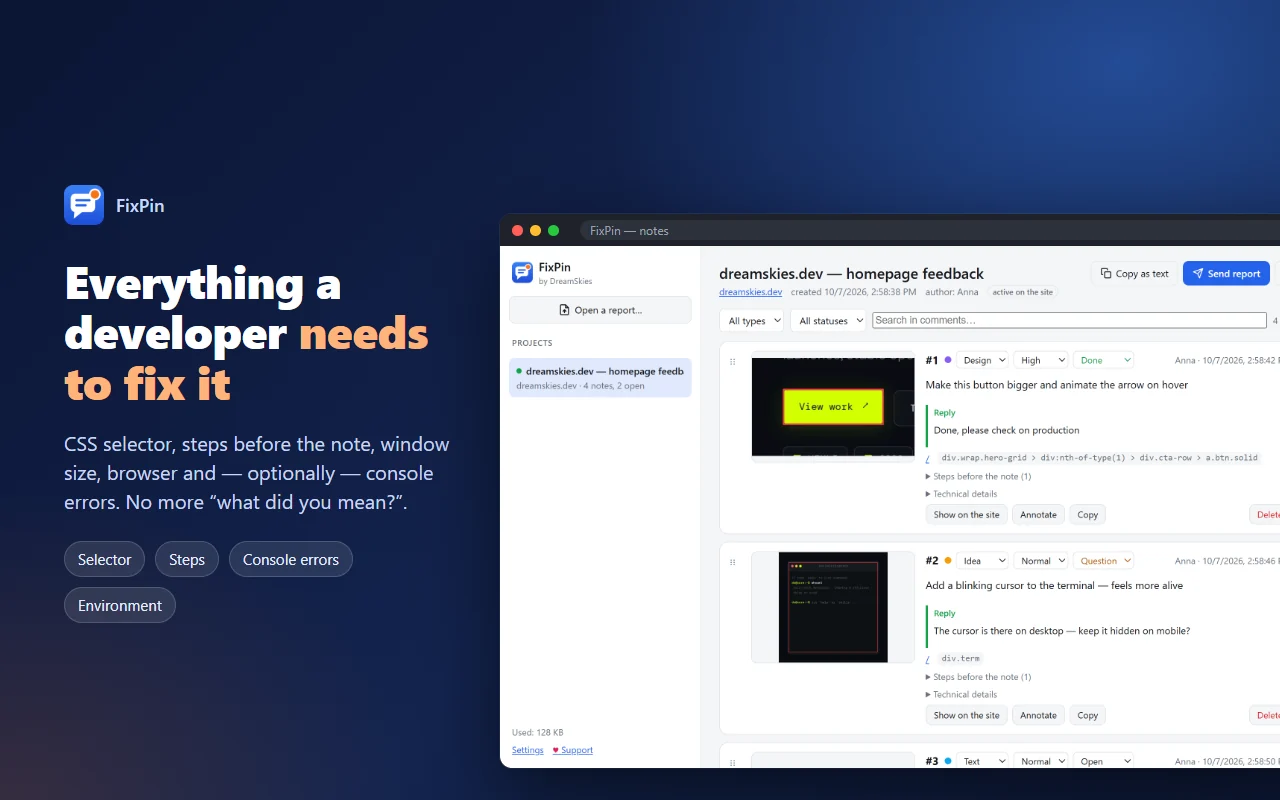Expand Technical details in note #2
The width and height of the screenshot is (1280, 800).
pyautogui.click(x=961, y=694)
